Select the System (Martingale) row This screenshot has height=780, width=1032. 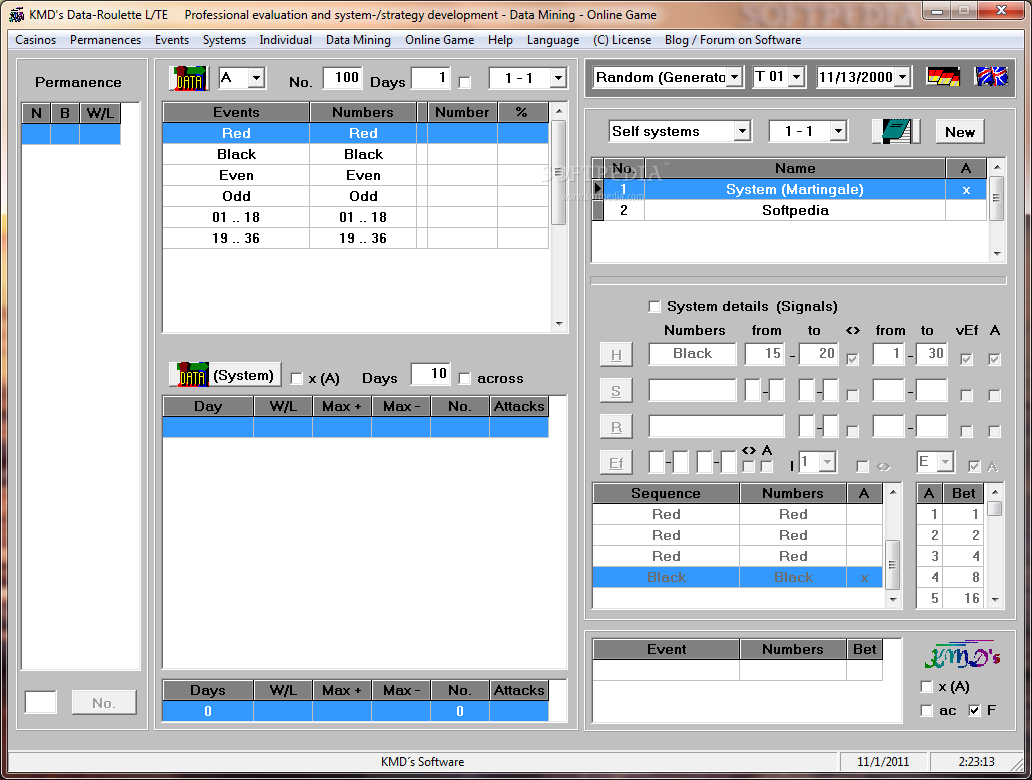coord(795,190)
